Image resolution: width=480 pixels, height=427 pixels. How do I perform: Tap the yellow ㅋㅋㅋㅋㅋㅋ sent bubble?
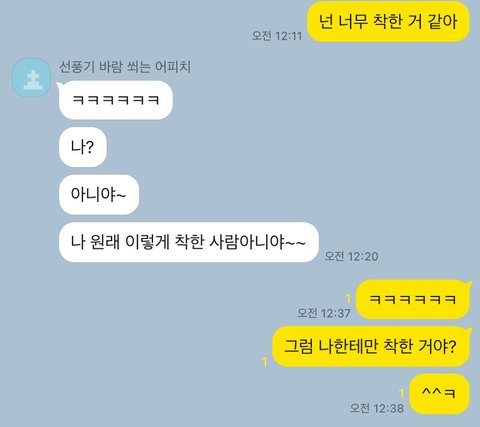pos(413,299)
